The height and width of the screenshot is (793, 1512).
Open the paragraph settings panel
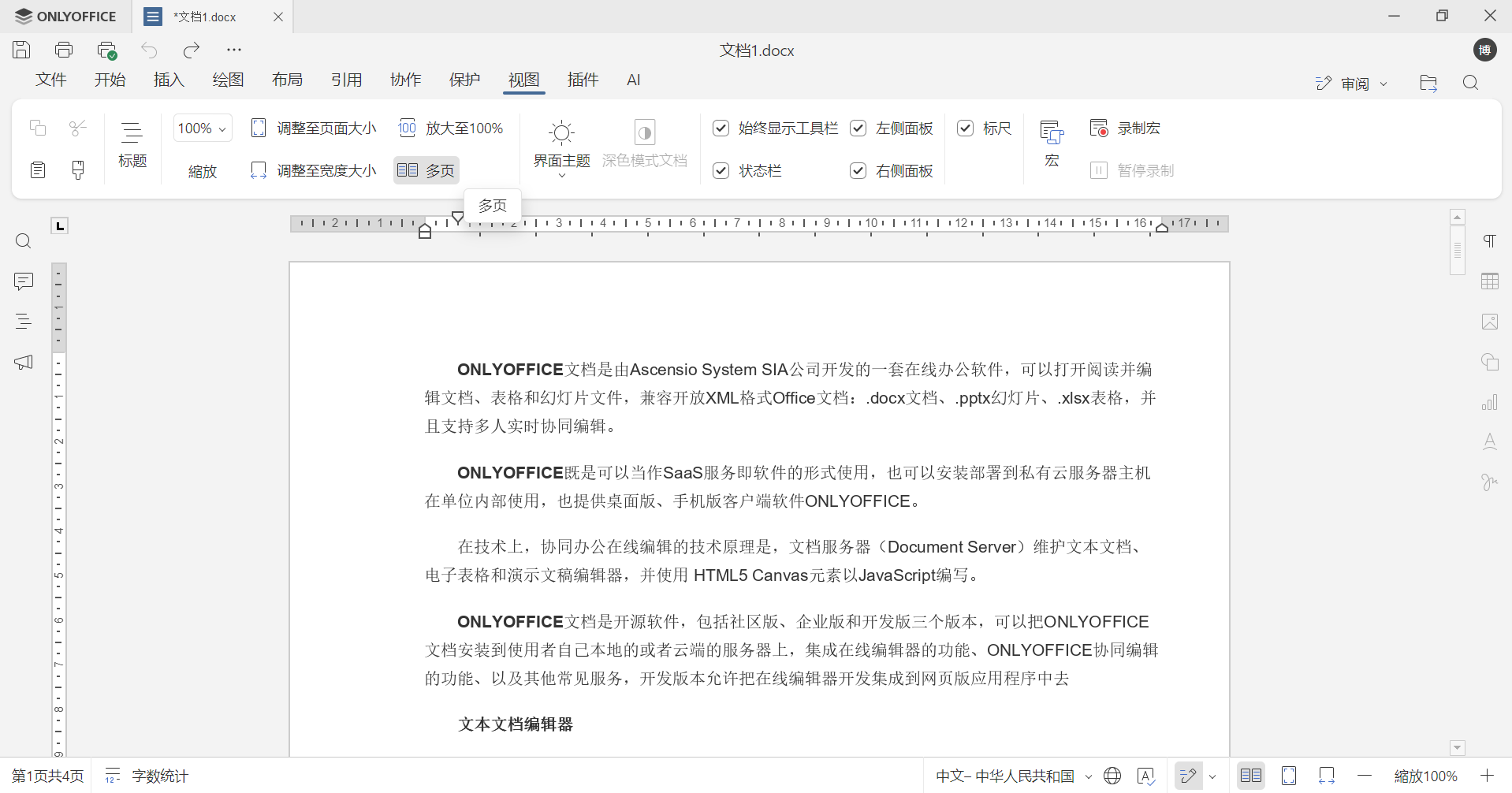tap(1490, 240)
